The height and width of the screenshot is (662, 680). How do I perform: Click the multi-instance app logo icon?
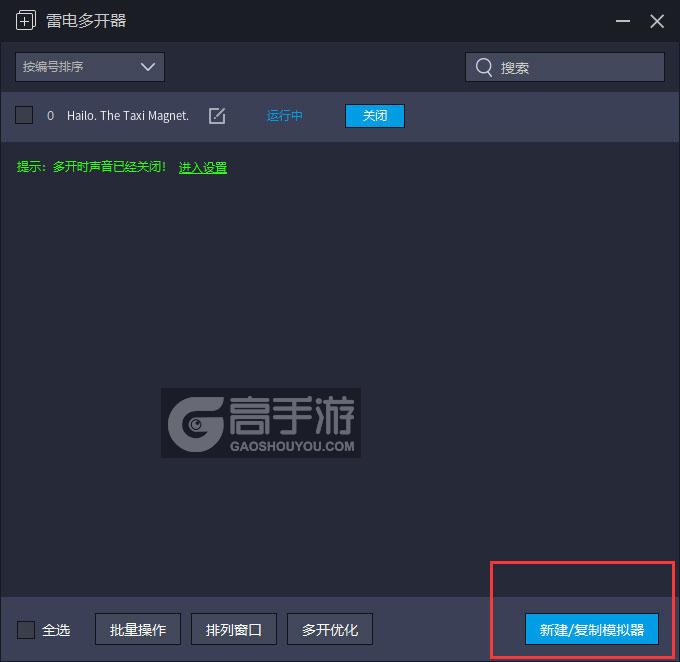pos(26,20)
